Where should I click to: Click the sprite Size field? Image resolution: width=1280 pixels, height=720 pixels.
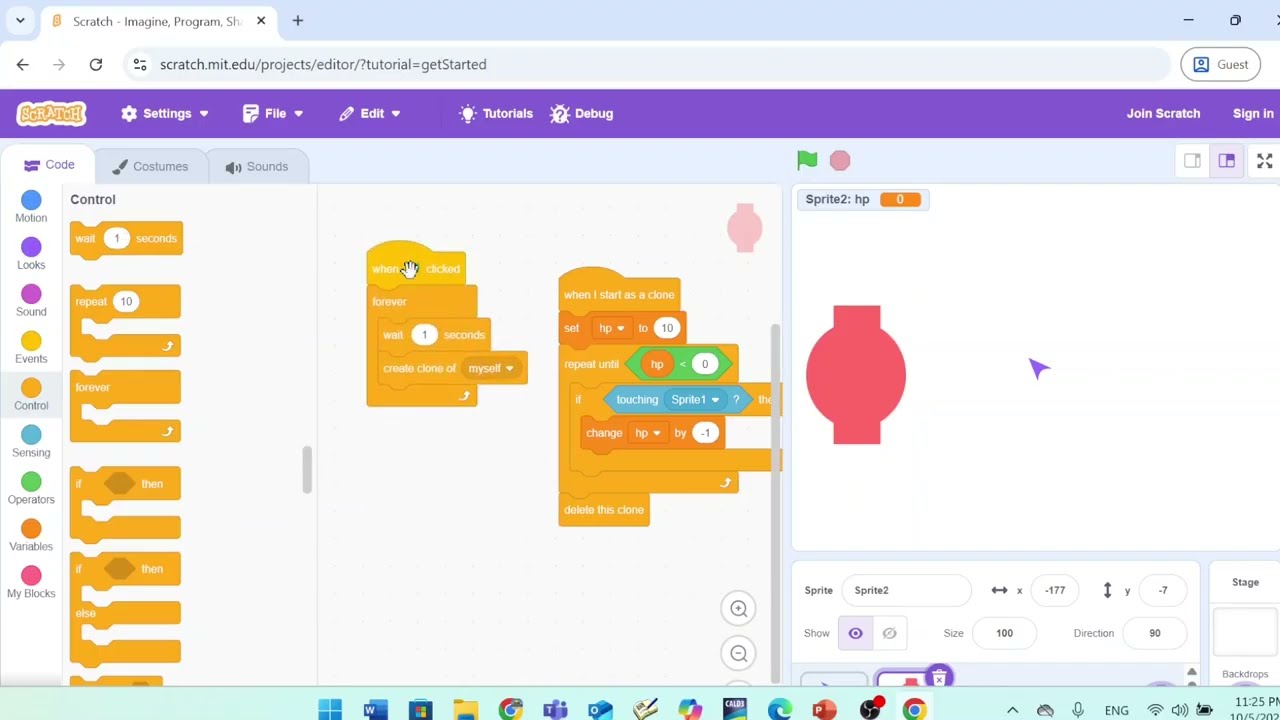pyautogui.click(x=1004, y=633)
